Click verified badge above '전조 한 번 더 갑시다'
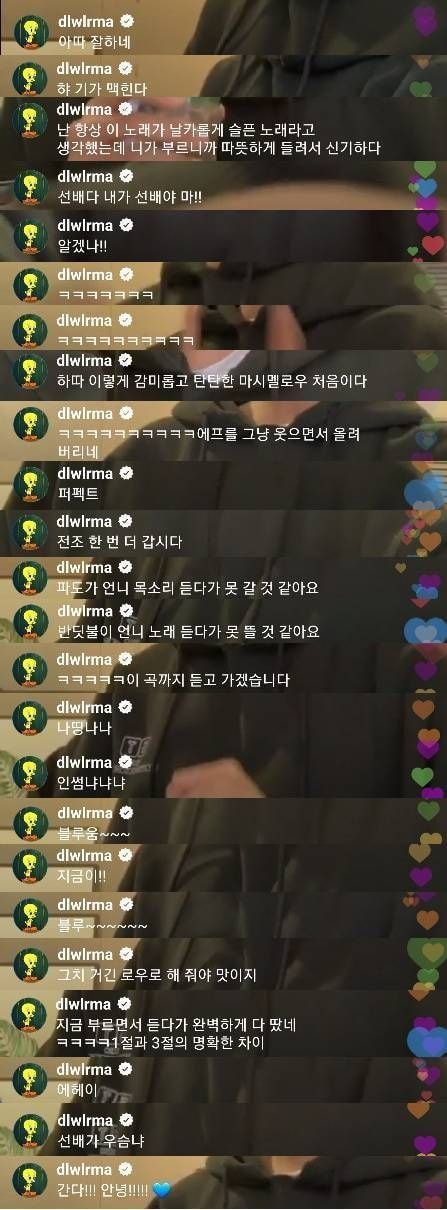 point(127,521)
